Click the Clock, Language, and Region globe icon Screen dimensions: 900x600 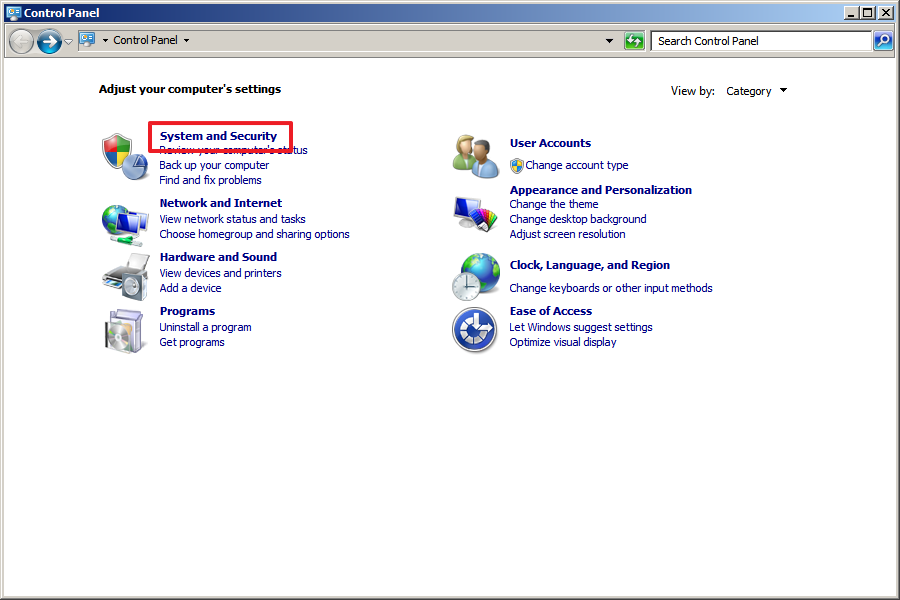tap(475, 276)
